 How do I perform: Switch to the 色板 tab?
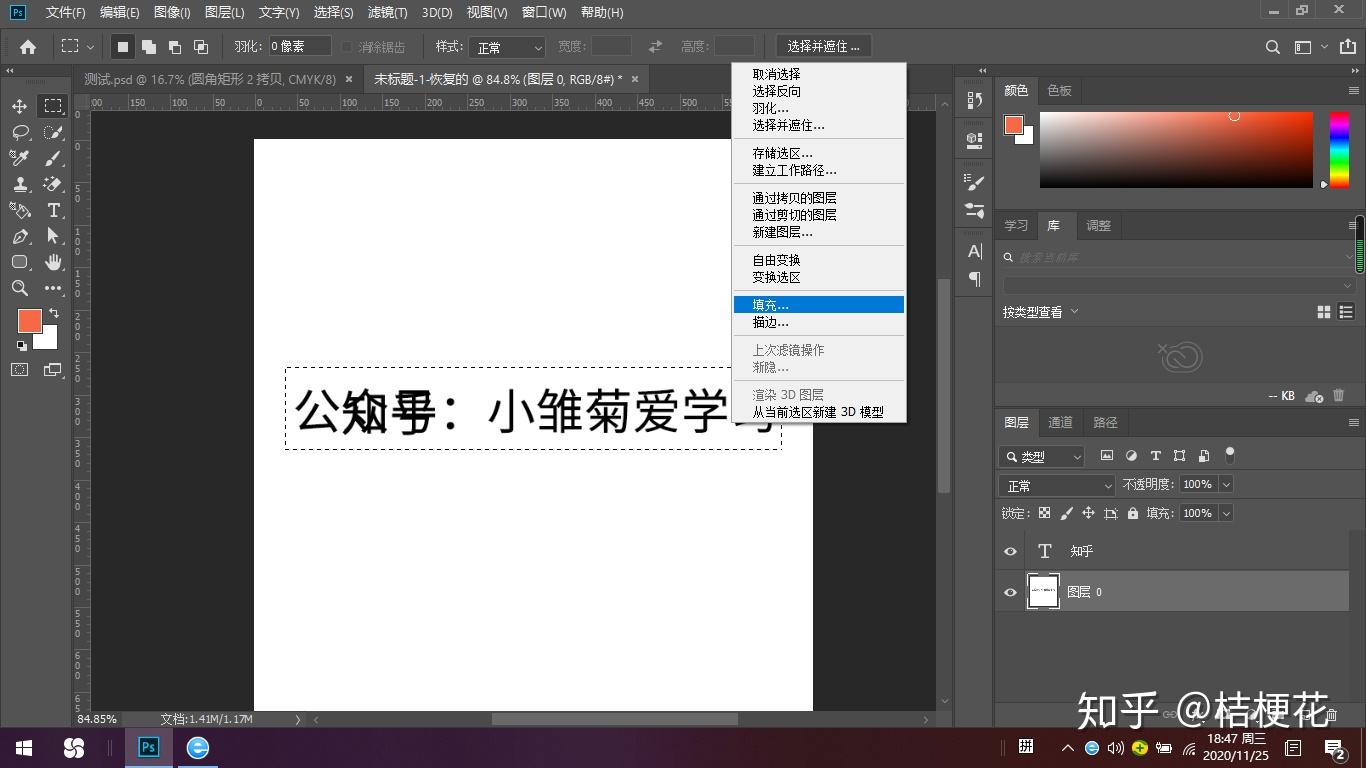pos(1059,90)
